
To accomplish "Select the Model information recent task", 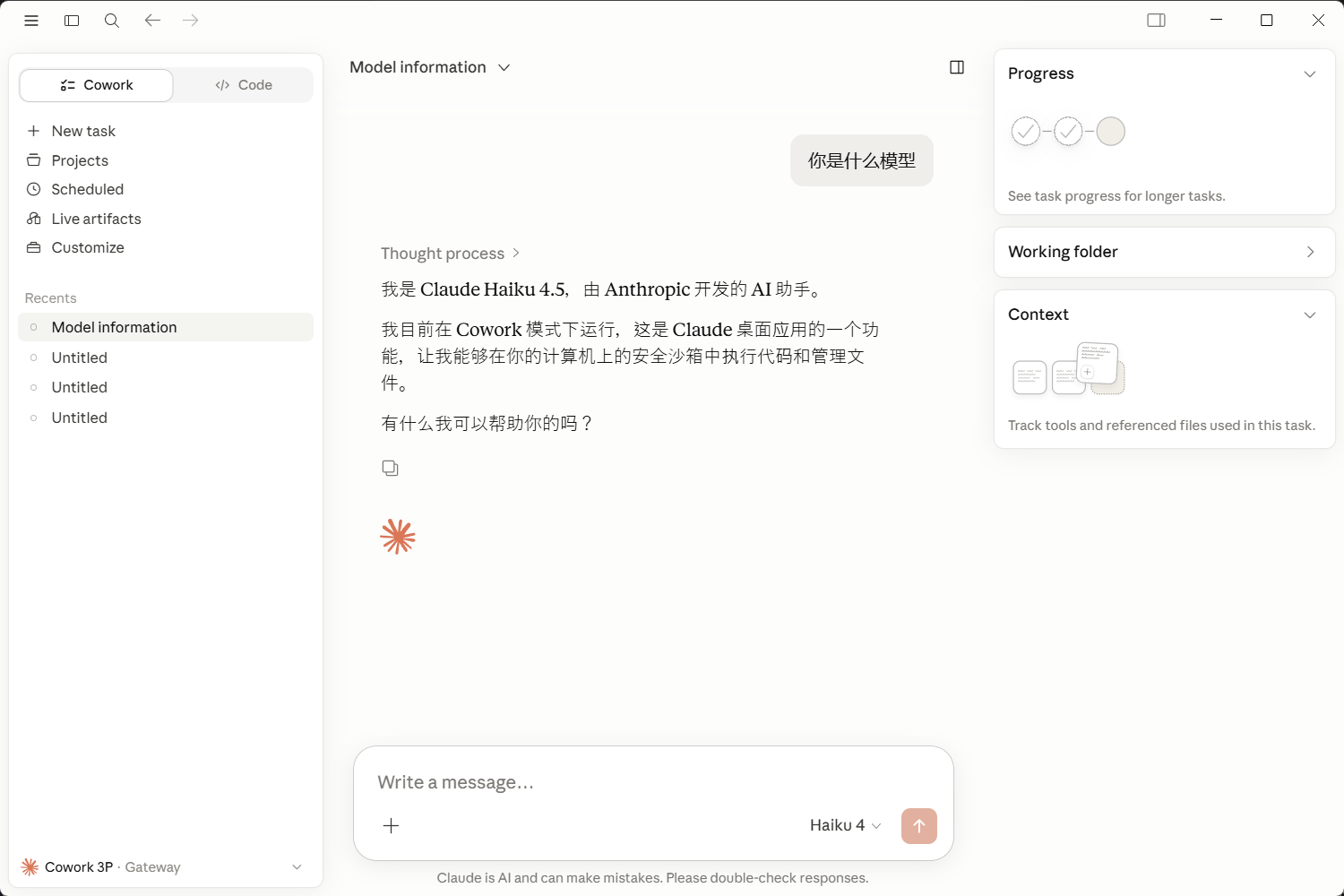I will 166,327.
